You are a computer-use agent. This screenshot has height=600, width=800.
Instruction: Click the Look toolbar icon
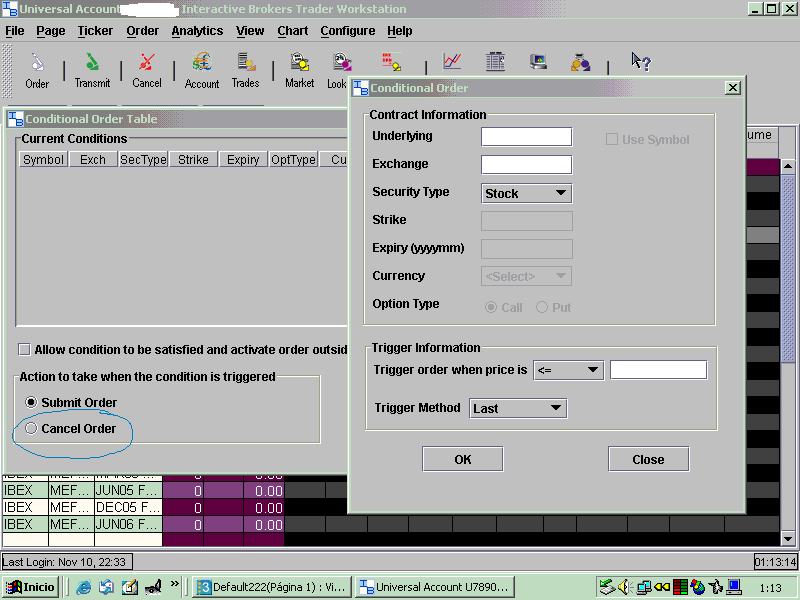tap(342, 62)
